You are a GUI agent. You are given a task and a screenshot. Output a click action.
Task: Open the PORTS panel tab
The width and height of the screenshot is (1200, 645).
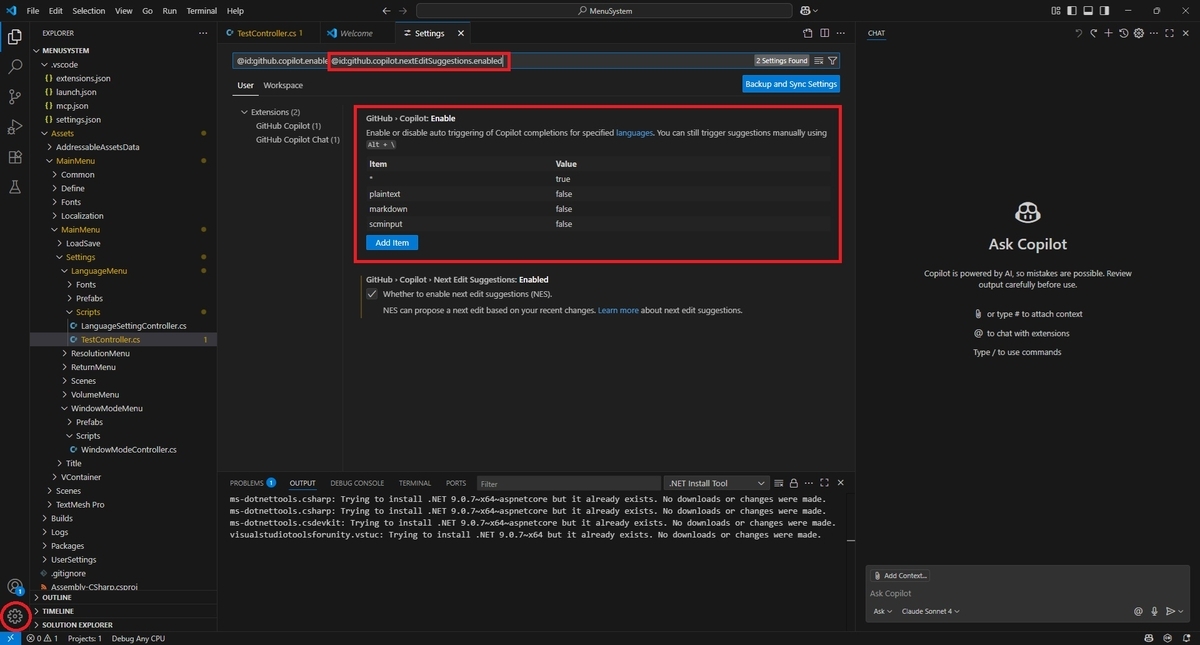click(x=456, y=483)
